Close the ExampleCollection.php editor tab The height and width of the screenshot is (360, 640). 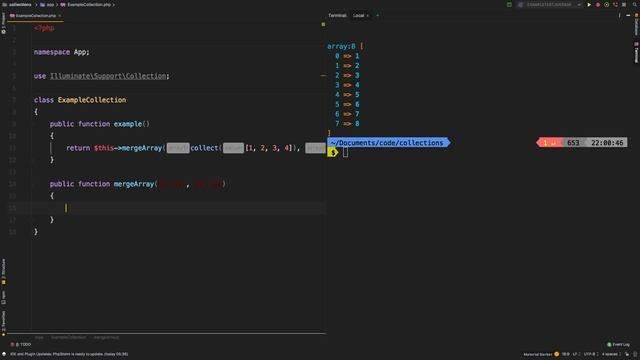tap(60, 16)
